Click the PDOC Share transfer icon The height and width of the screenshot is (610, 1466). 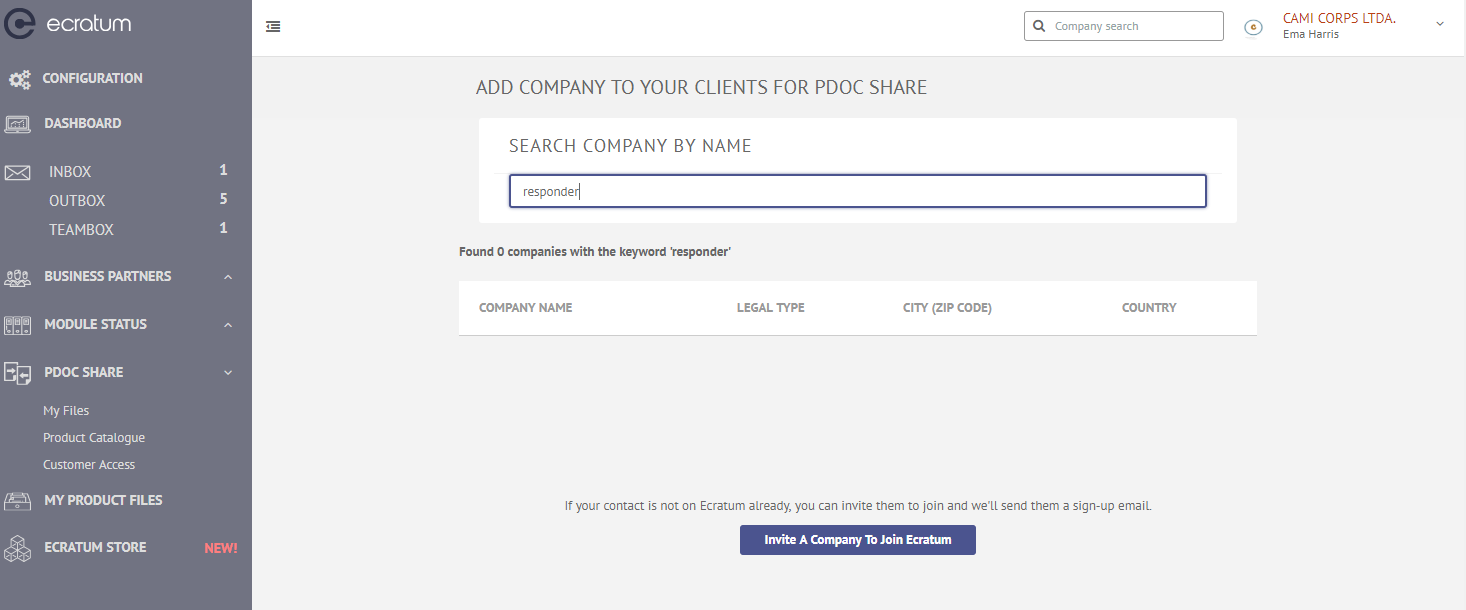pos(18,373)
